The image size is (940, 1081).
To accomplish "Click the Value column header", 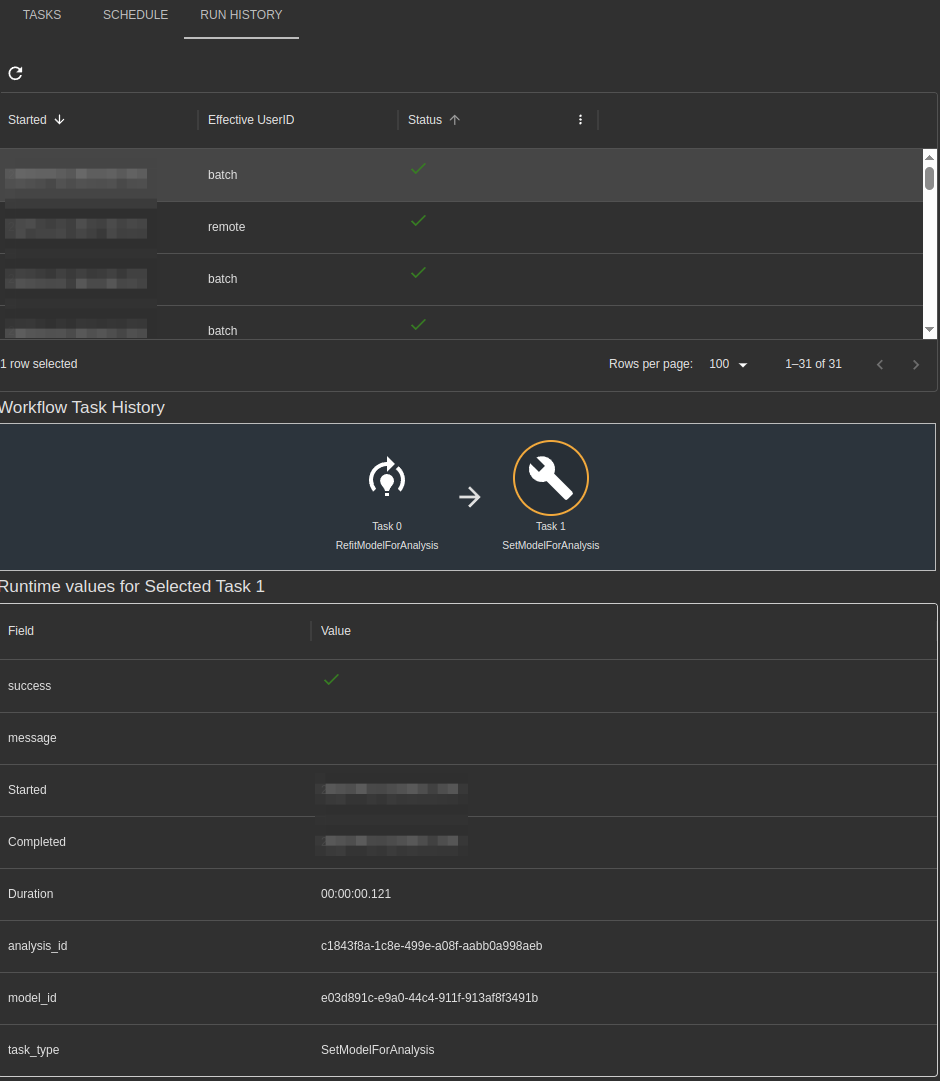I will point(336,631).
